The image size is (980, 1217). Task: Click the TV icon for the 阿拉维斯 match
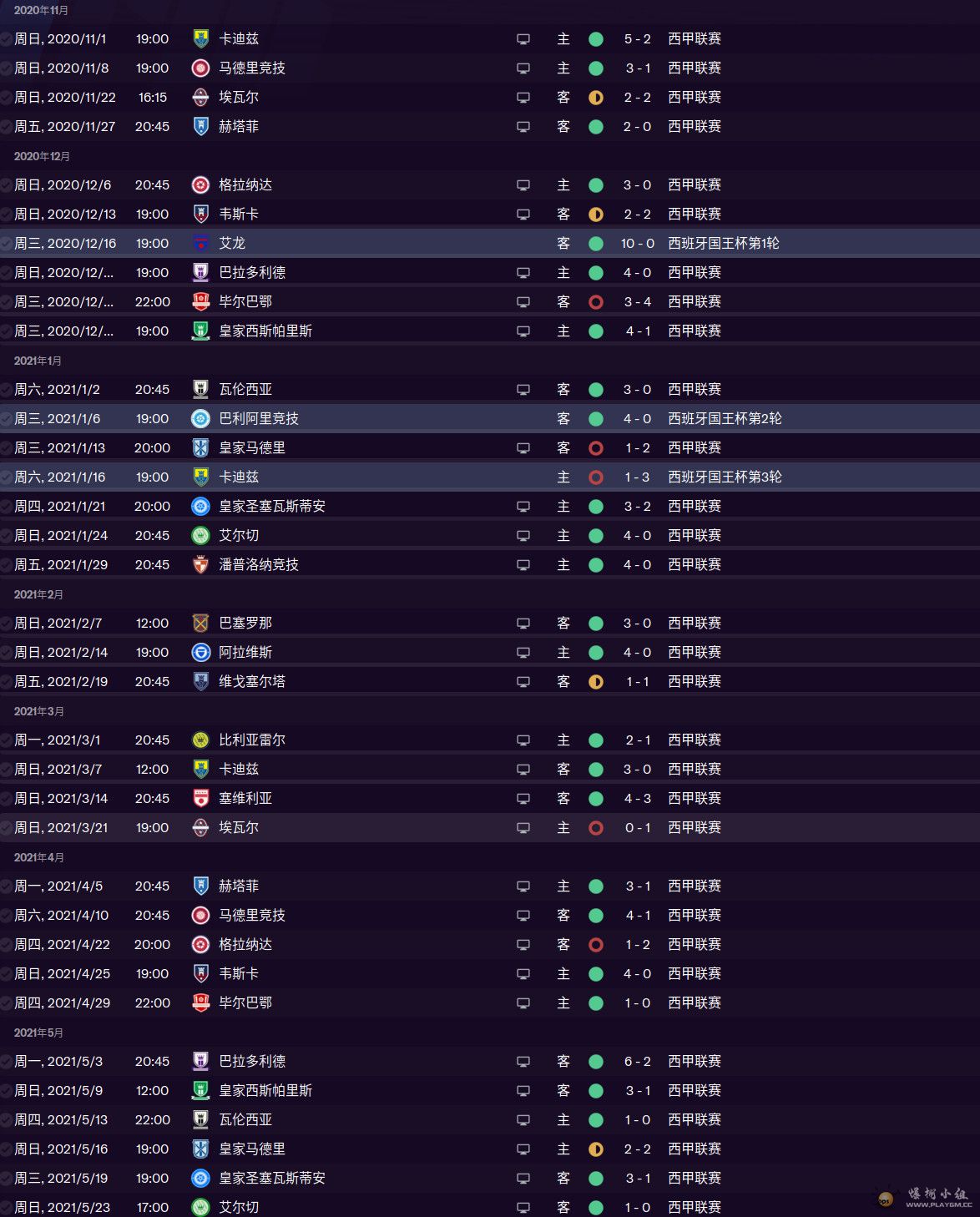tap(523, 653)
